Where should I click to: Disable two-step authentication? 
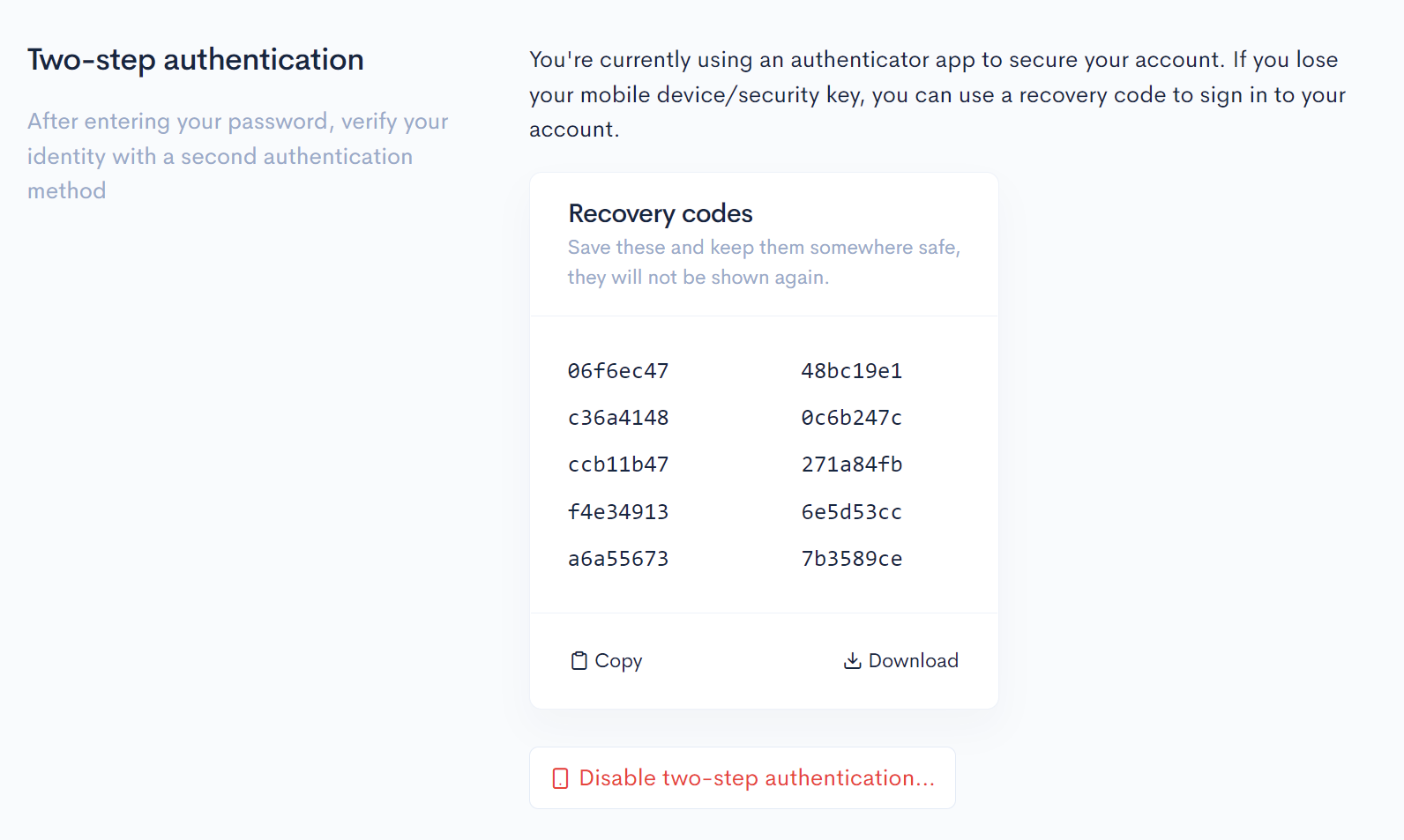[x=743, y=778]
